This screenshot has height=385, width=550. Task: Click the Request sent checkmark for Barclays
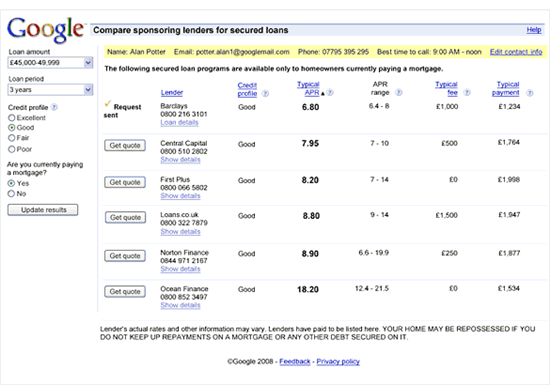[x=108, y=104]
